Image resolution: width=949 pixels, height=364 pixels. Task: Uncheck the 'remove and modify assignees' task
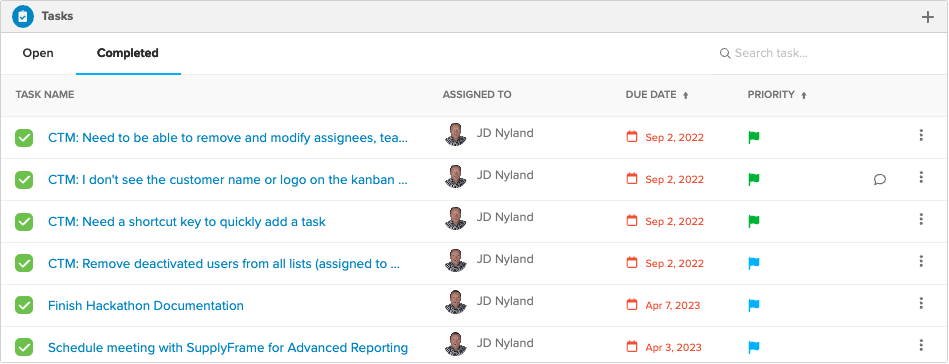pos(24,138)
